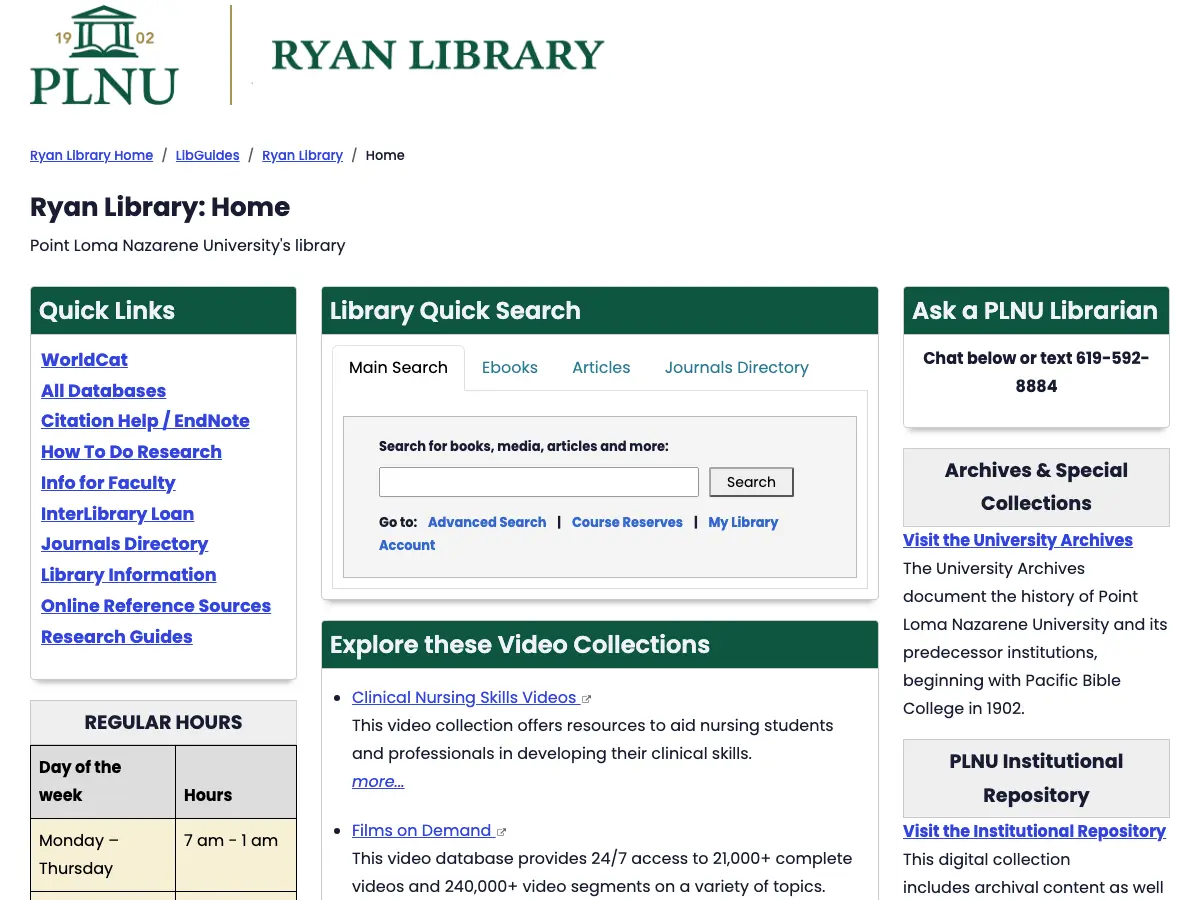Viewport: 1200px width, 900px height.
Task: Switch to the Journals Directory tab
Action: point(737,368)
